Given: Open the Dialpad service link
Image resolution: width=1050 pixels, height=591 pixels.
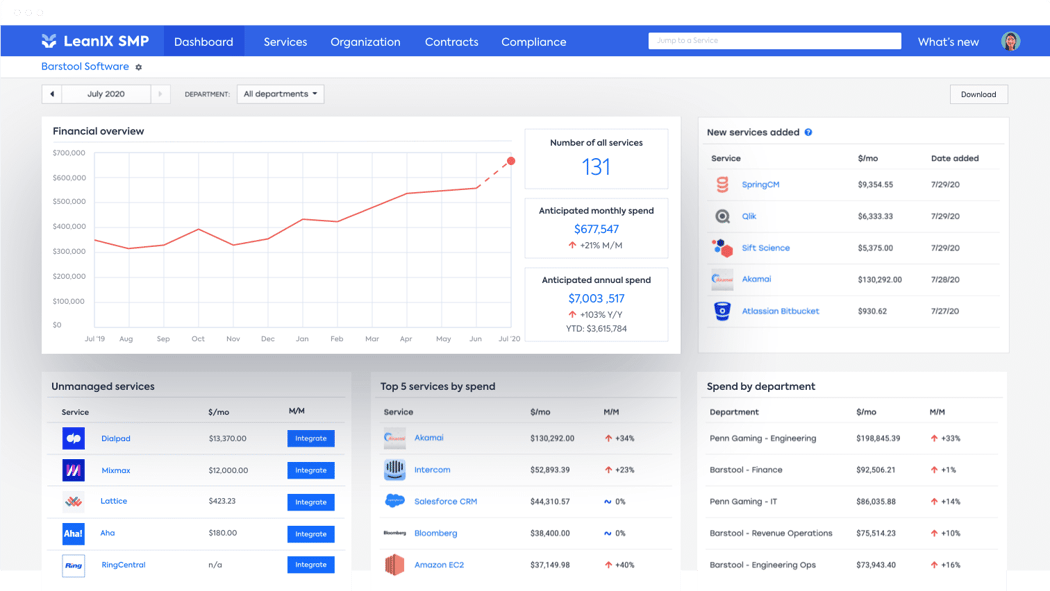Looking at the screenshot, I should pyautogui.click(x=116, y=438).
